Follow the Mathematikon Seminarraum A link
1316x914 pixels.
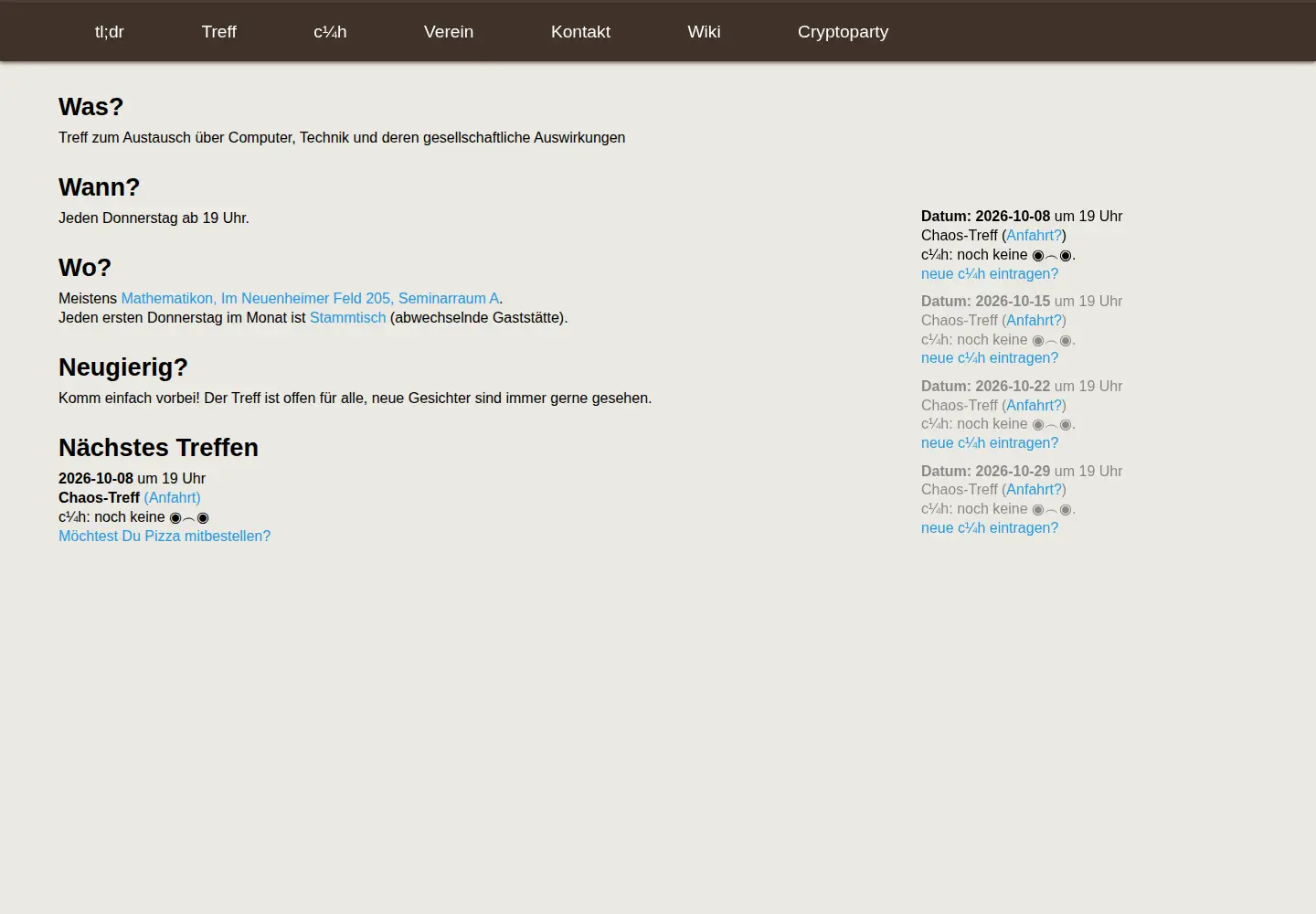coord(310,299)
